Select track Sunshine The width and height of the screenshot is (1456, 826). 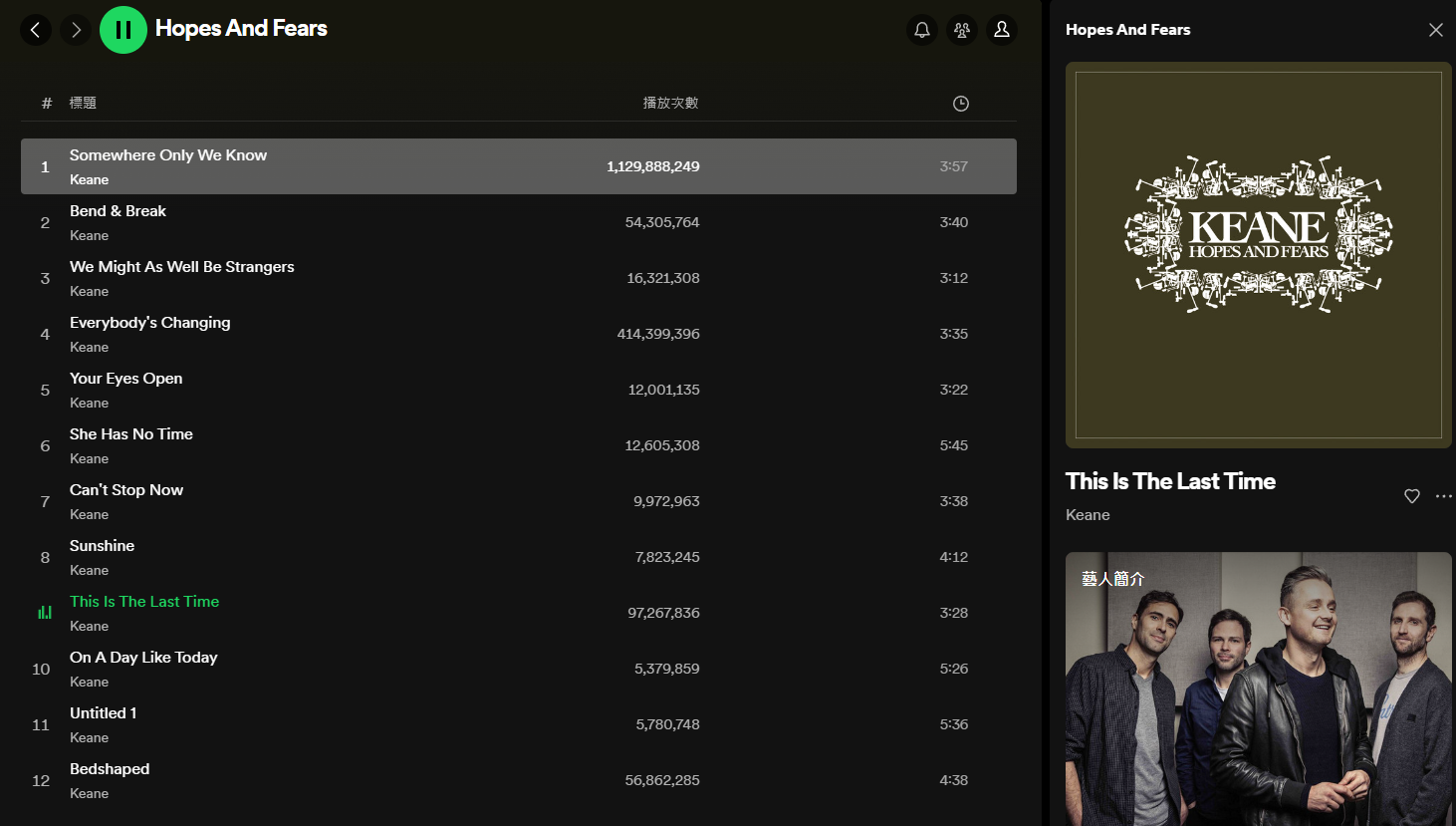click(x=102, y=546)
